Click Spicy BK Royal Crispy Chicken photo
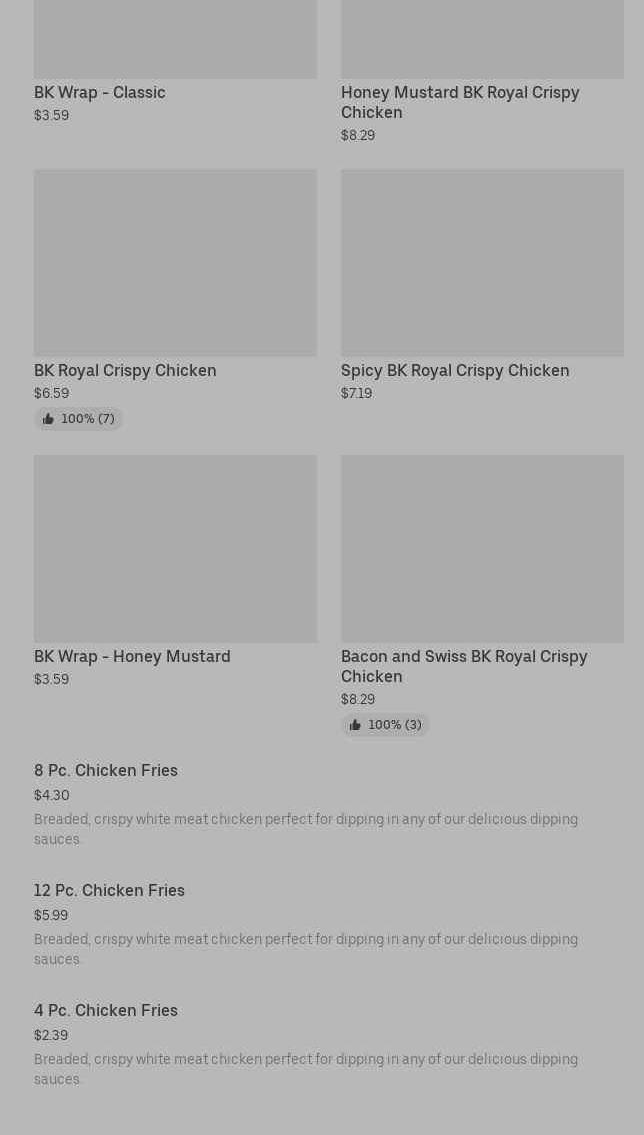644x1135 pixels. click(482, 262)
